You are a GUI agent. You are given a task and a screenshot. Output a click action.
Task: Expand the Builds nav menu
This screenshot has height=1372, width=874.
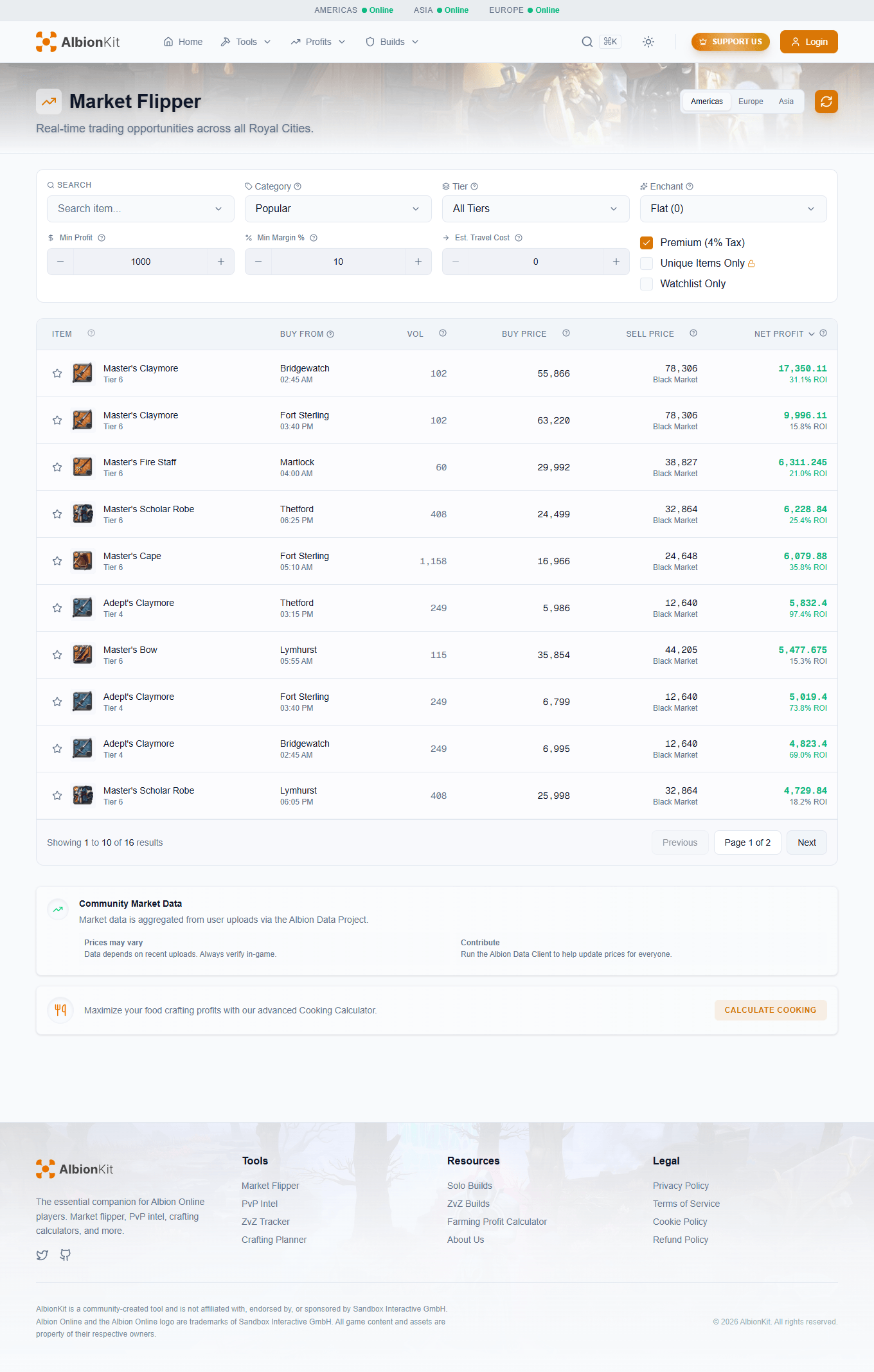(392, 42)
